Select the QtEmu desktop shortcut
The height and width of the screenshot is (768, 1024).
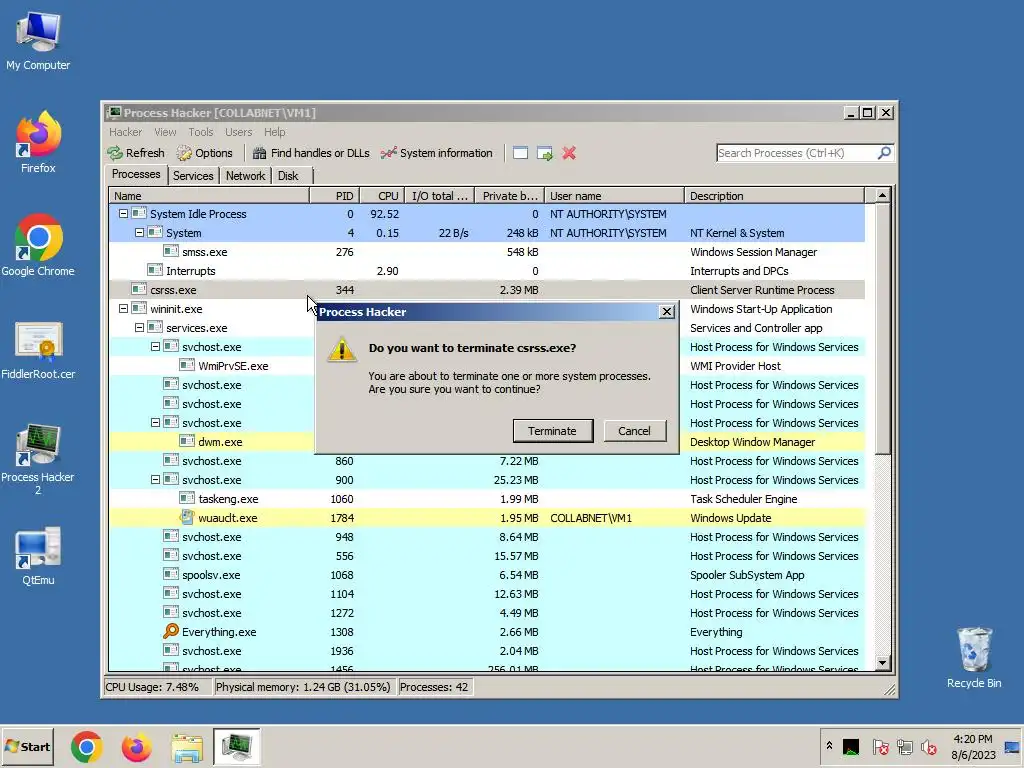click(x=38, y=556)
